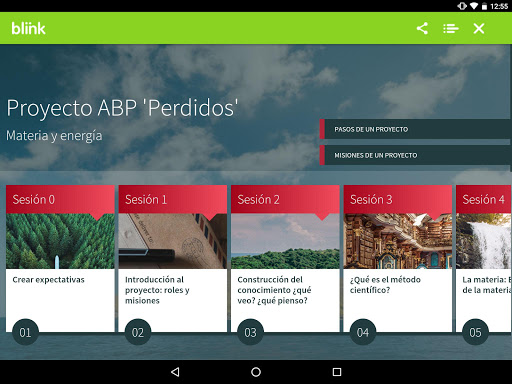Viewport: 512px width, 384px height.
Task: Select the Sesión 0 card header
Action: pos(60,199)
